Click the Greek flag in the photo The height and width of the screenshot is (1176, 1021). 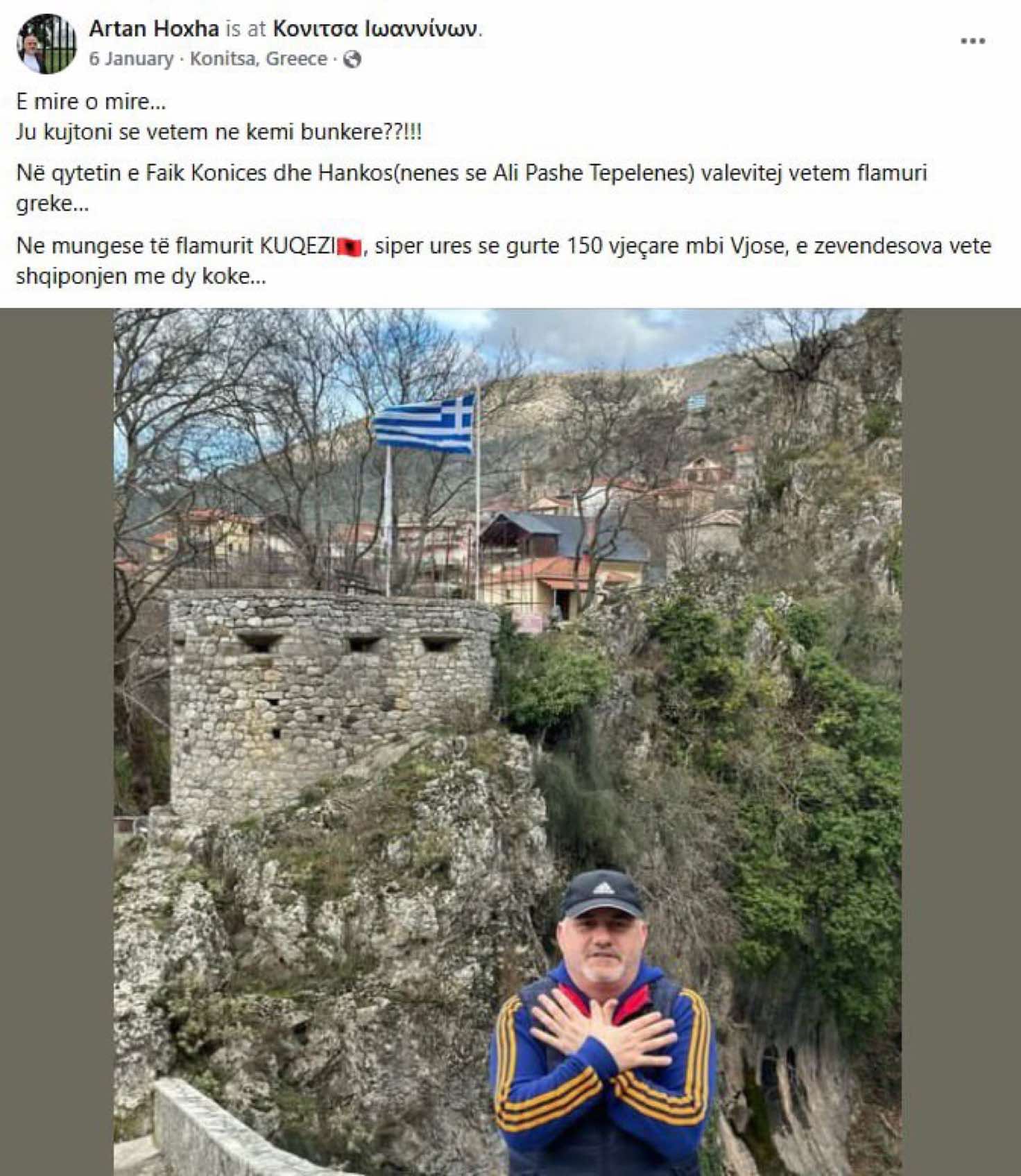(x=424, y=423)
